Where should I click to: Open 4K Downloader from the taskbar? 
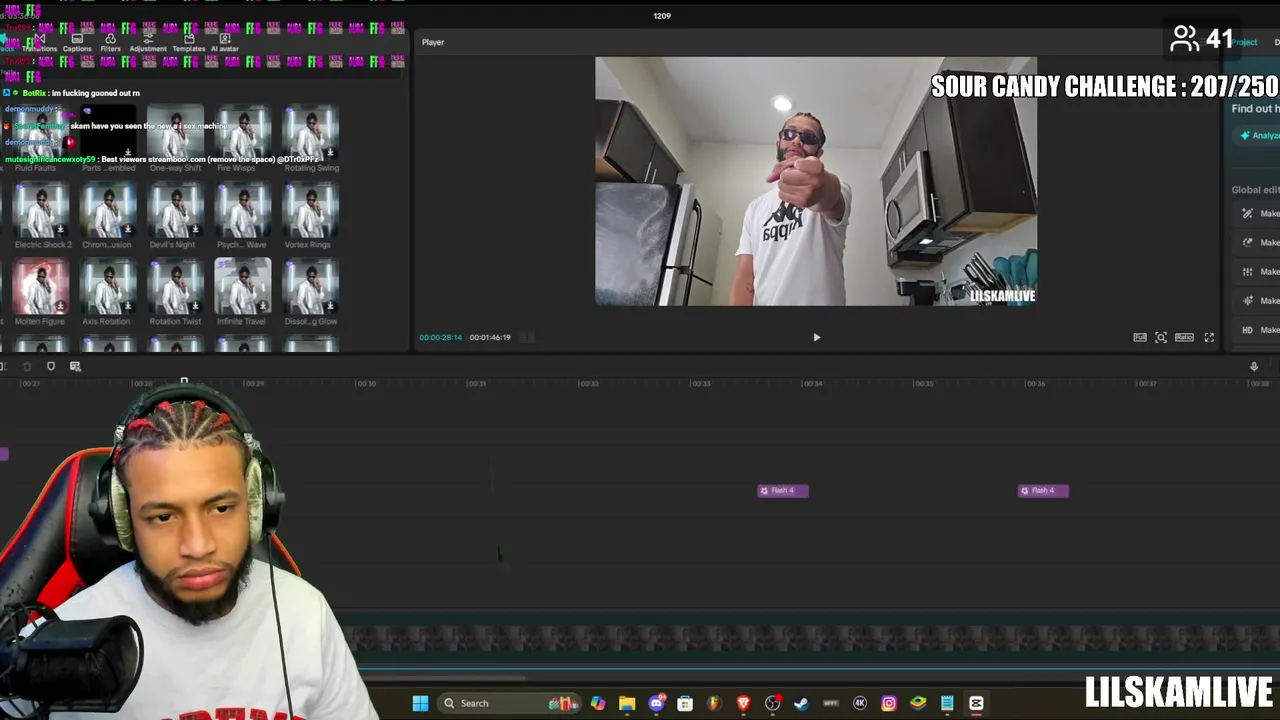coord(860,703)
